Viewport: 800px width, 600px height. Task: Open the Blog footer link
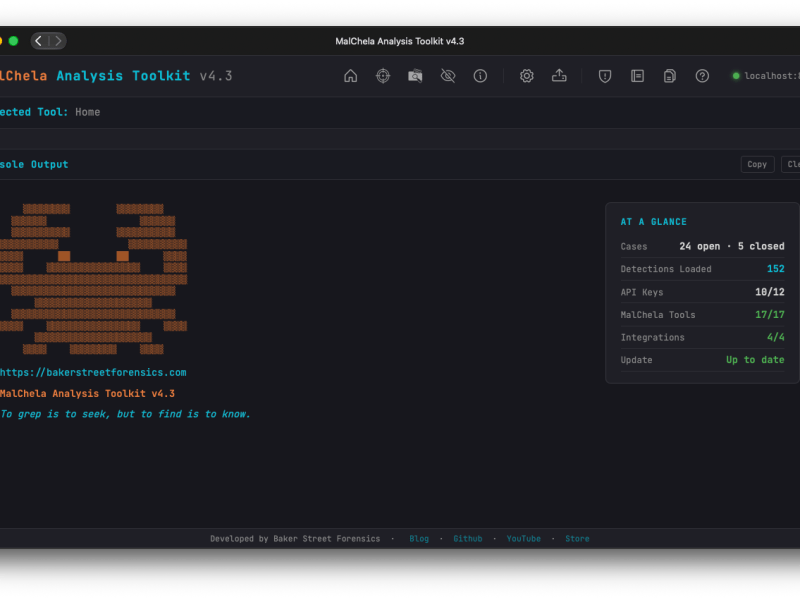[419, 539]
